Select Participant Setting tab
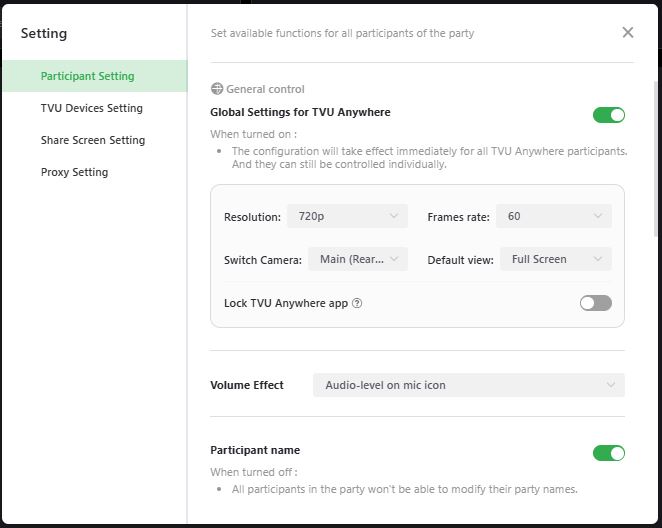662x528 pixels. [95, 76]
